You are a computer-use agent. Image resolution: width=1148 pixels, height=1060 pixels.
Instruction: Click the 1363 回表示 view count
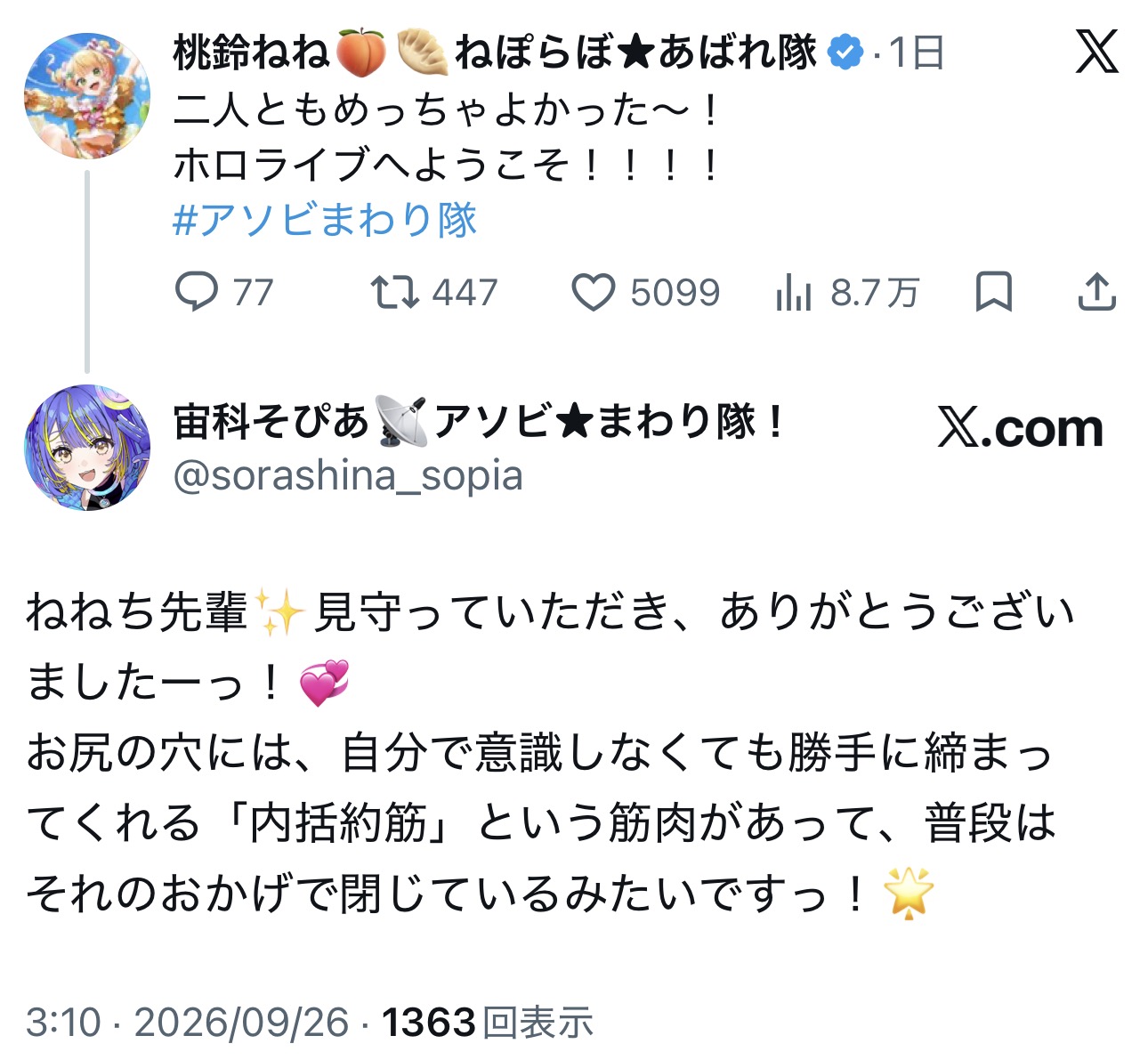pos(488,1022)
